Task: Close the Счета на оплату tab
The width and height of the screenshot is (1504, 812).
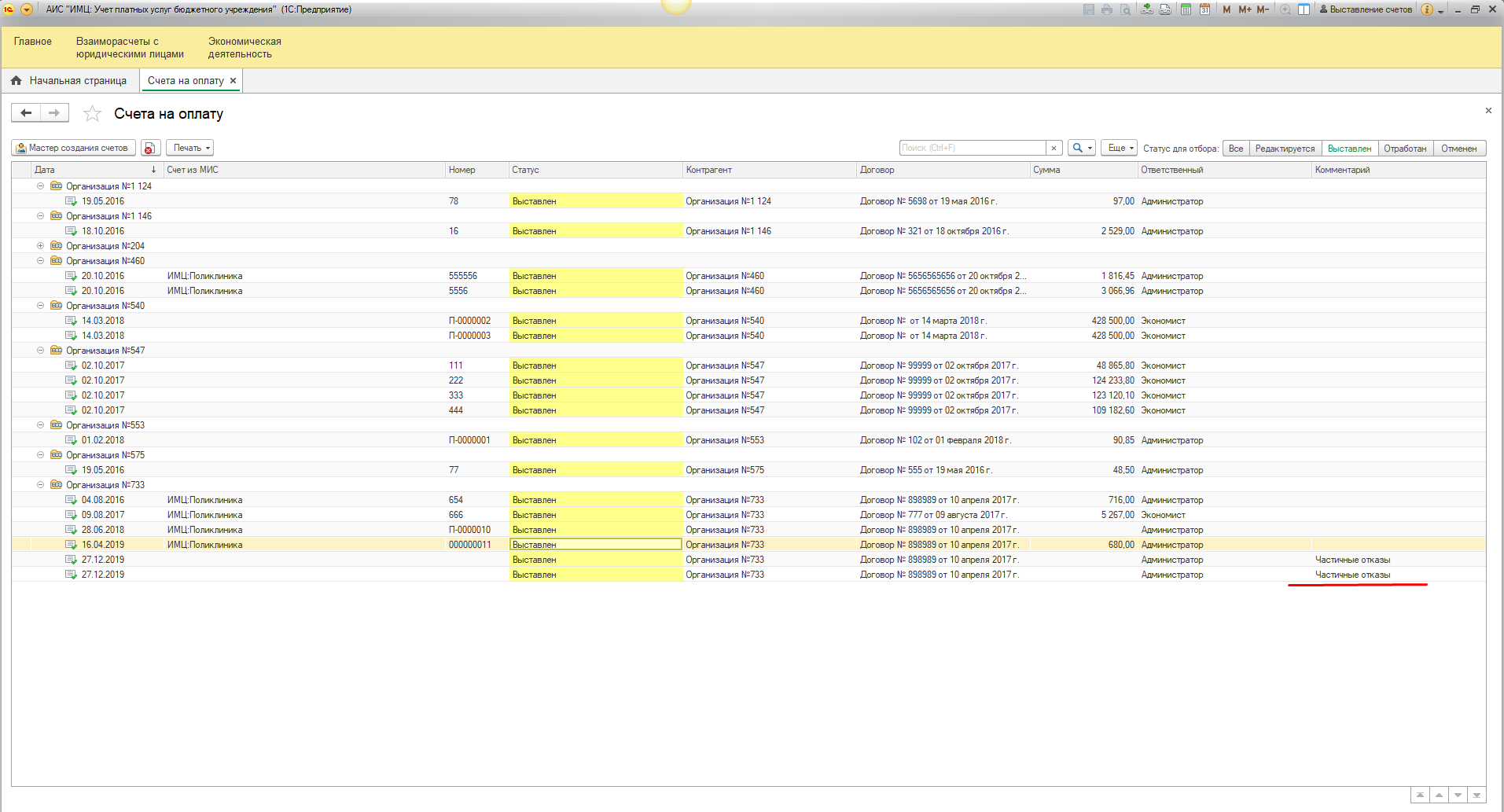Action: click(233, 81)
